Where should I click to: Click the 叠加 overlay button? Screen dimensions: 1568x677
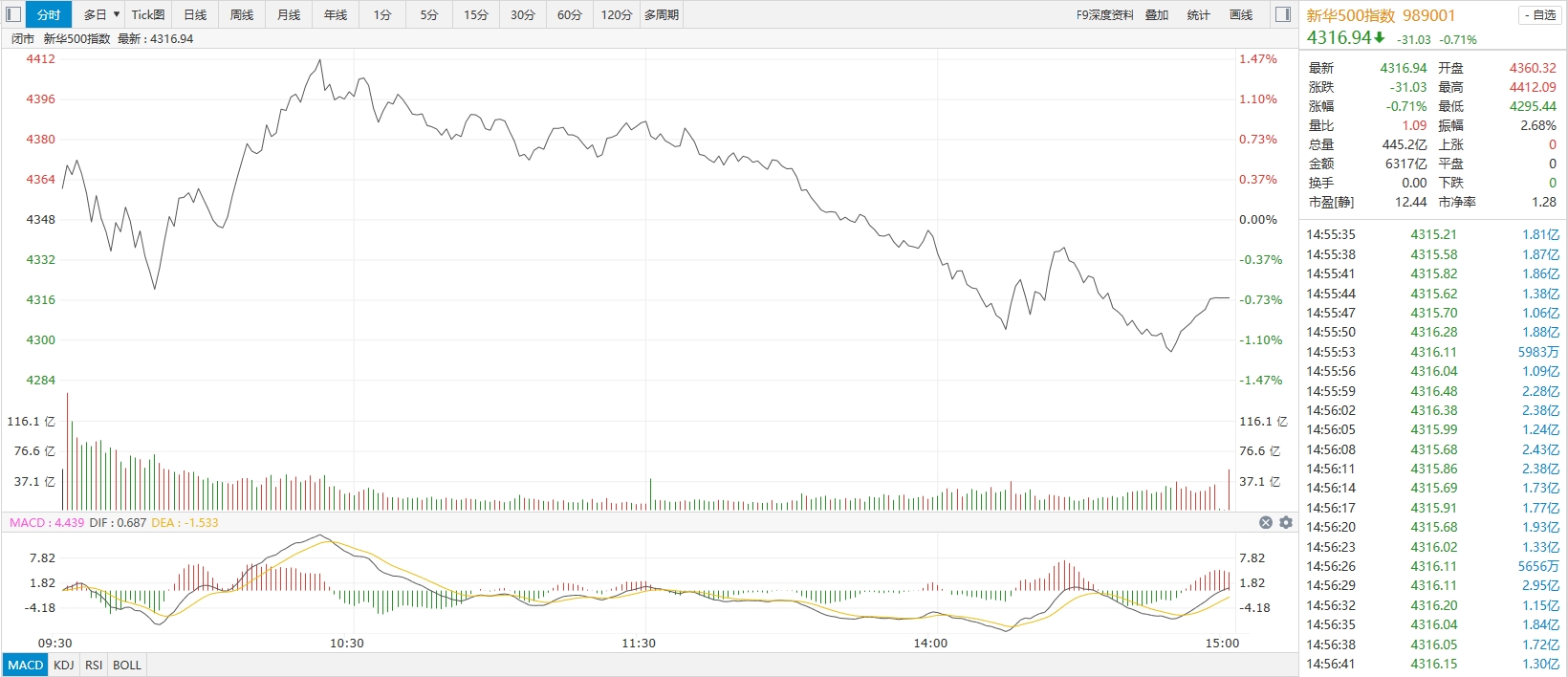1157,14
